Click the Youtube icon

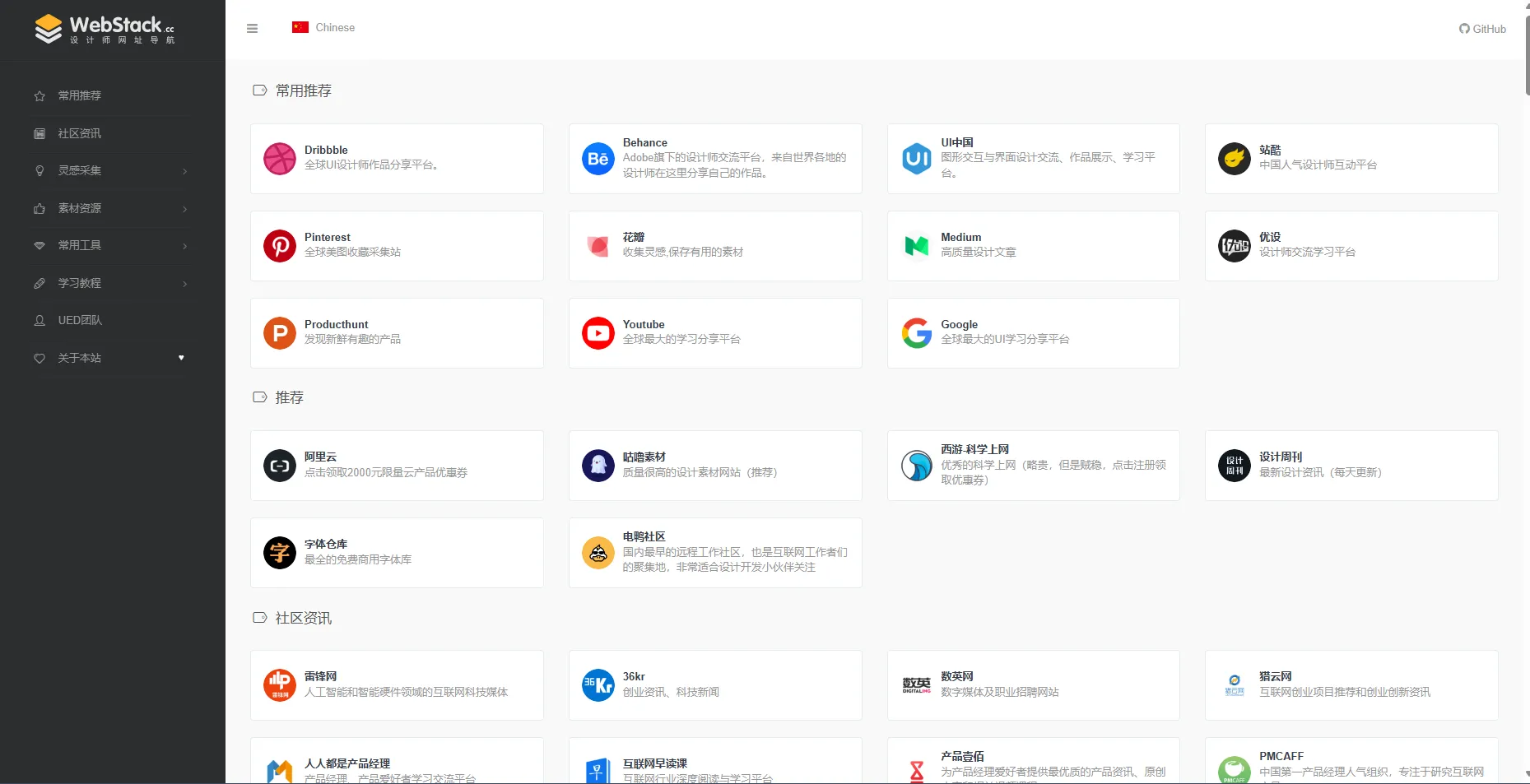coord(598,333)
